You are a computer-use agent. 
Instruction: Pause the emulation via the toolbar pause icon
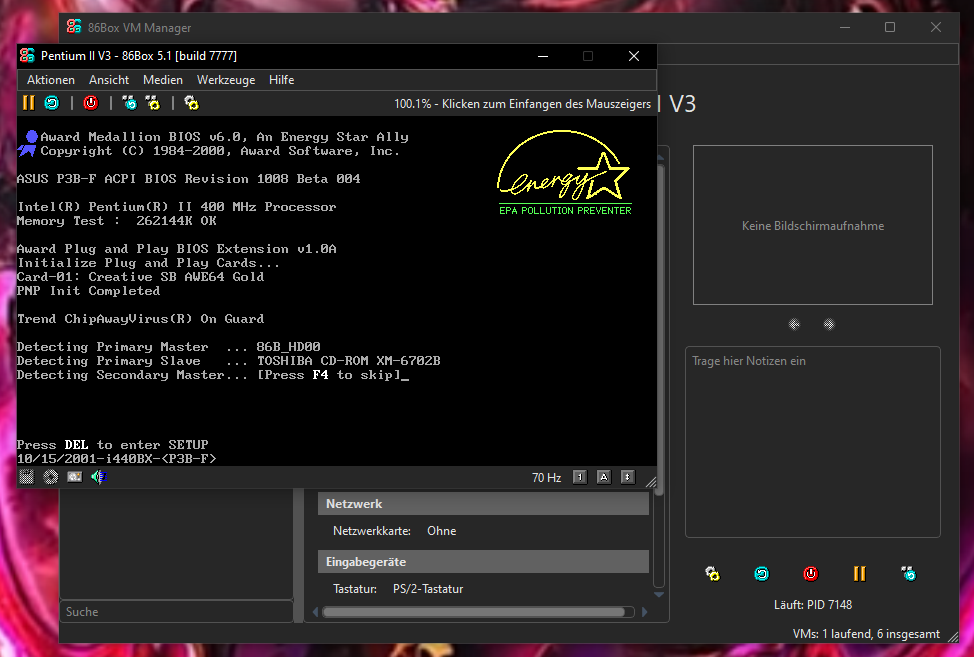(x=29, y=103)
